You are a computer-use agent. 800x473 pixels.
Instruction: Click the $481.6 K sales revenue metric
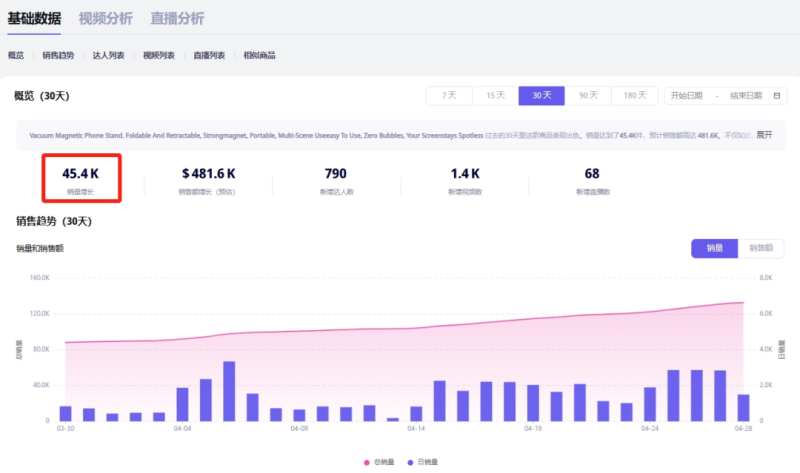point(208,178)
